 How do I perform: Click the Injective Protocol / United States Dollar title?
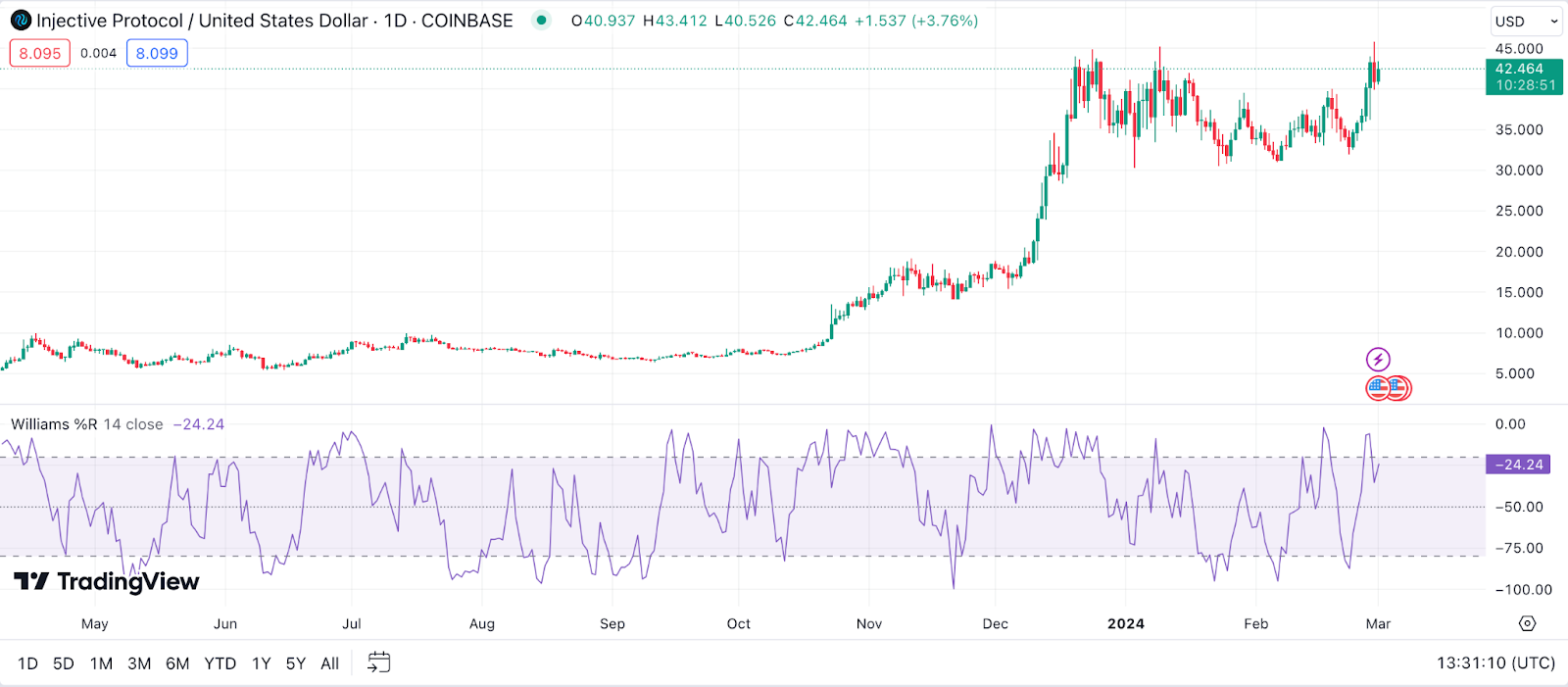[202, 21]
